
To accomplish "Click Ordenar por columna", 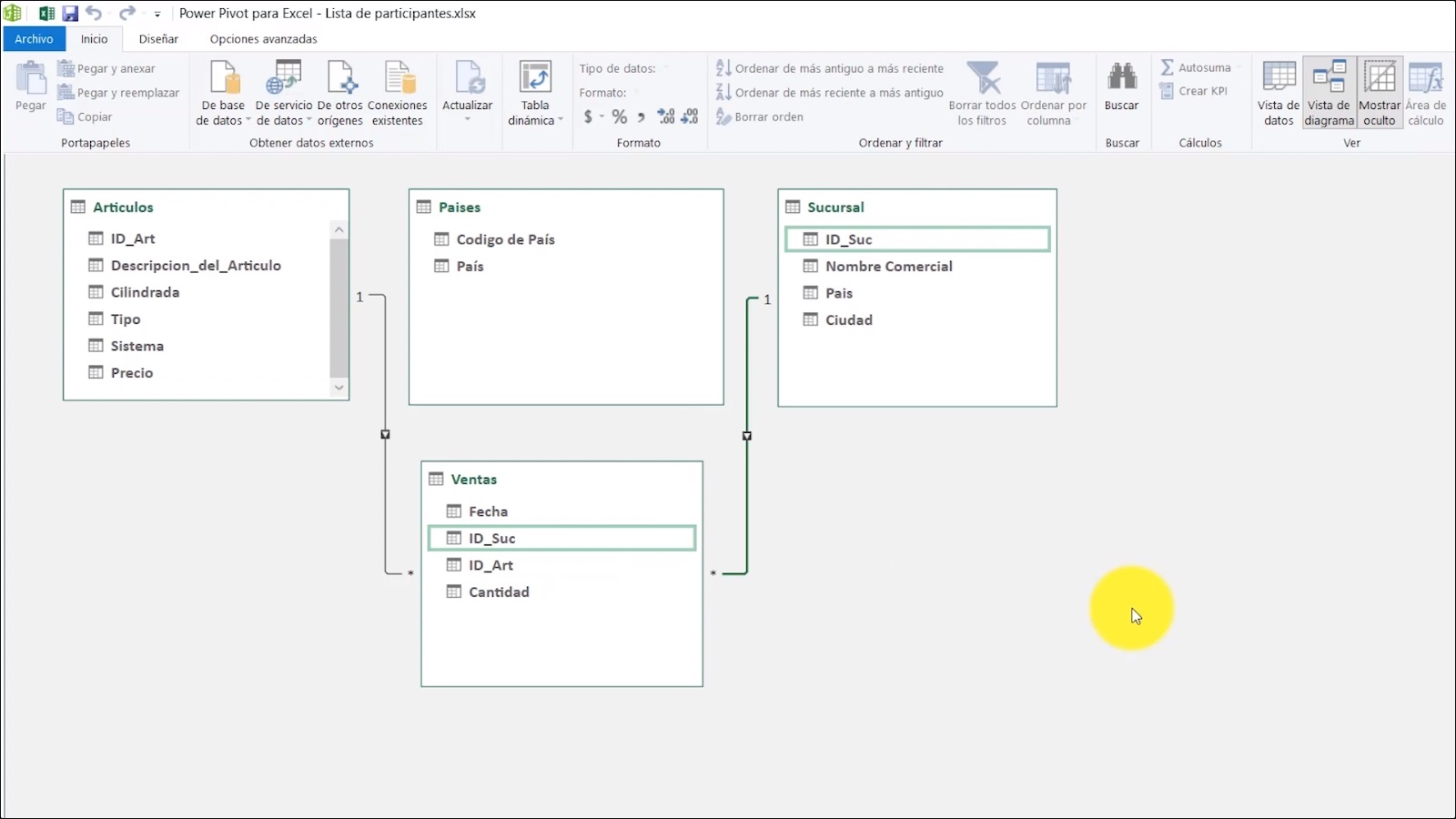I will tap(1054, 93).
